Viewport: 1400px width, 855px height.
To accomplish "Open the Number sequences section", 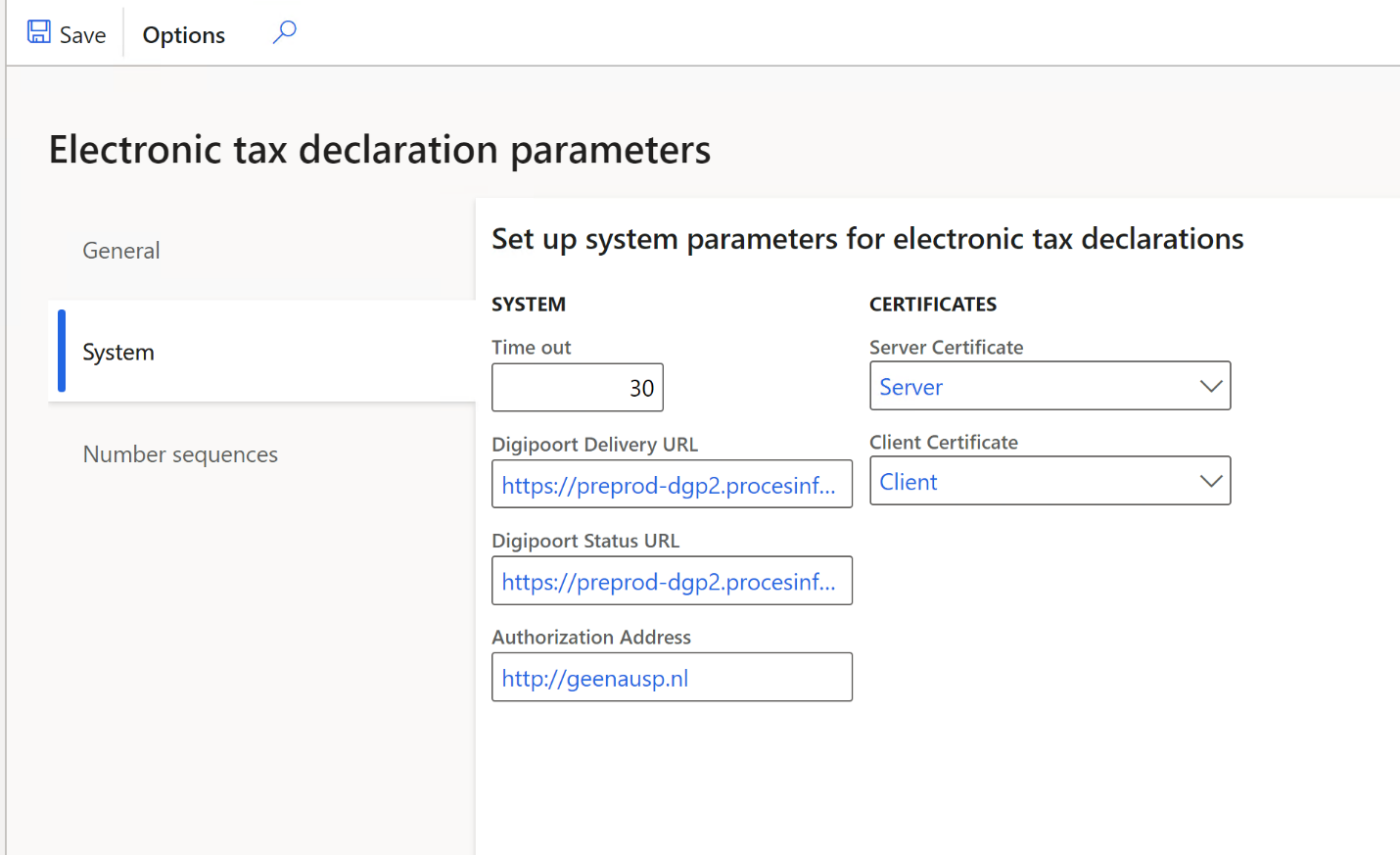I will coord(180,453).
